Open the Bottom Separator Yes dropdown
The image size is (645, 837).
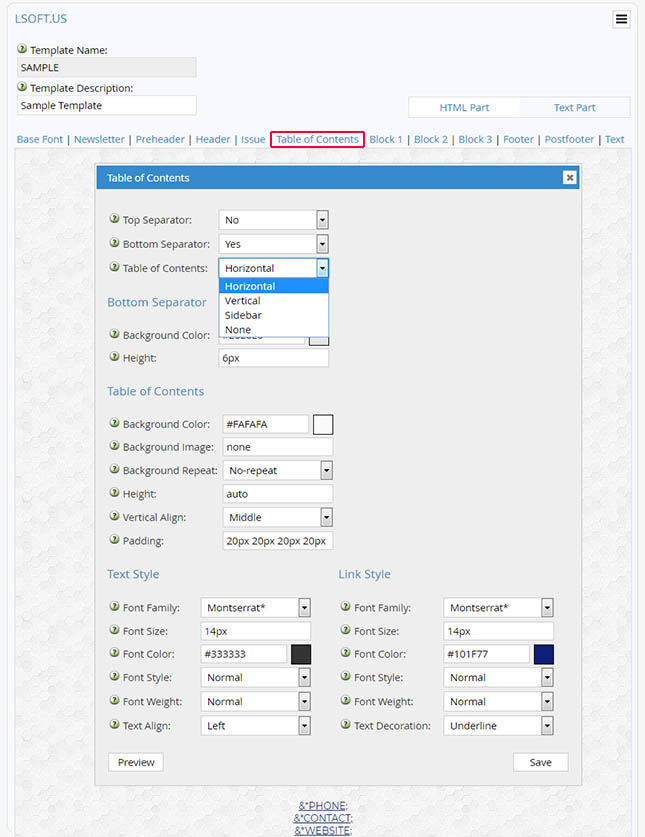[273, 244]
